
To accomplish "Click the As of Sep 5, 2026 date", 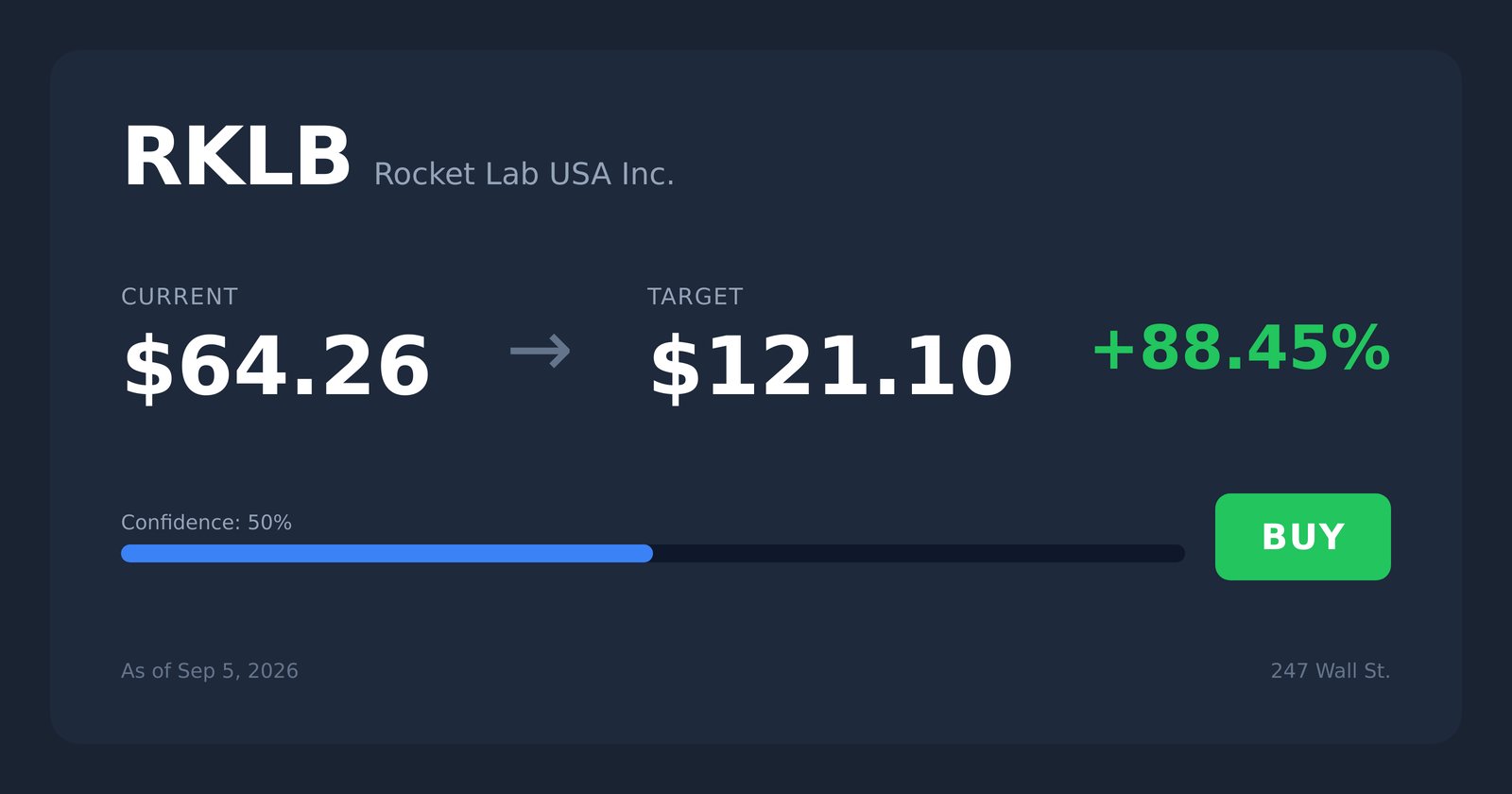I will 210,671.
